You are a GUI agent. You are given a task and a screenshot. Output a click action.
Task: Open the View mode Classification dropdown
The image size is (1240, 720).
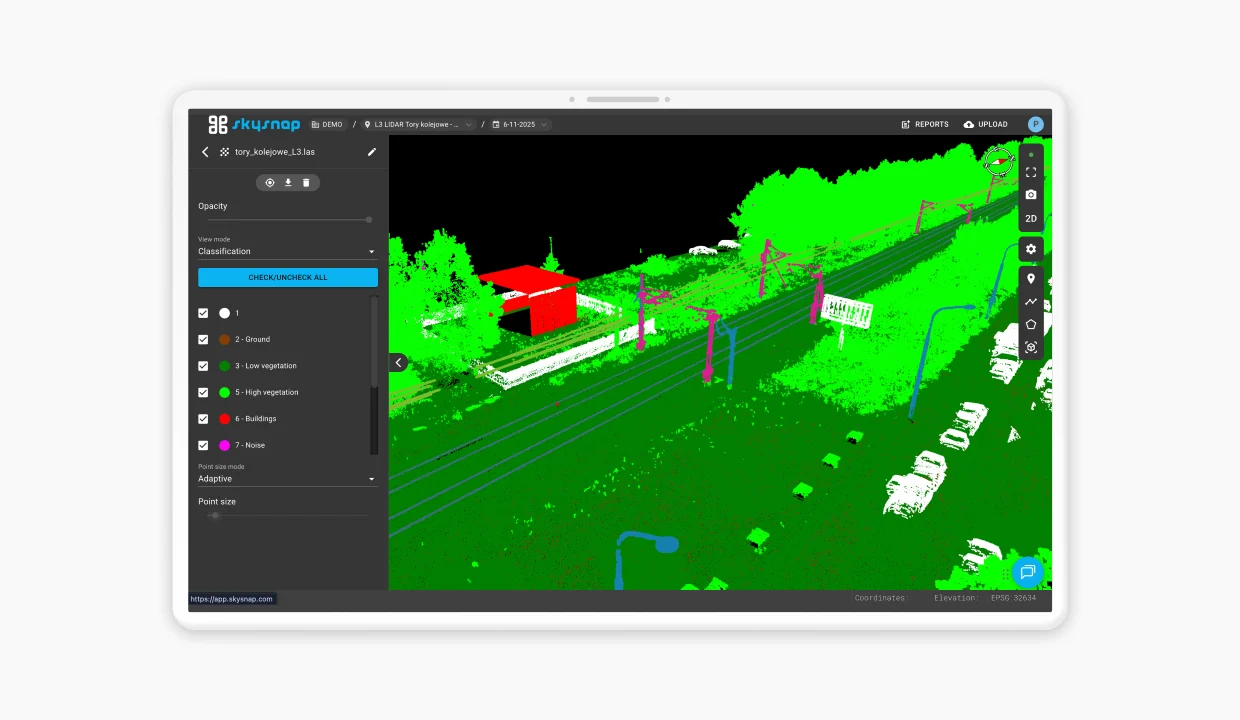pyautogui.click(x=287, y=252)
